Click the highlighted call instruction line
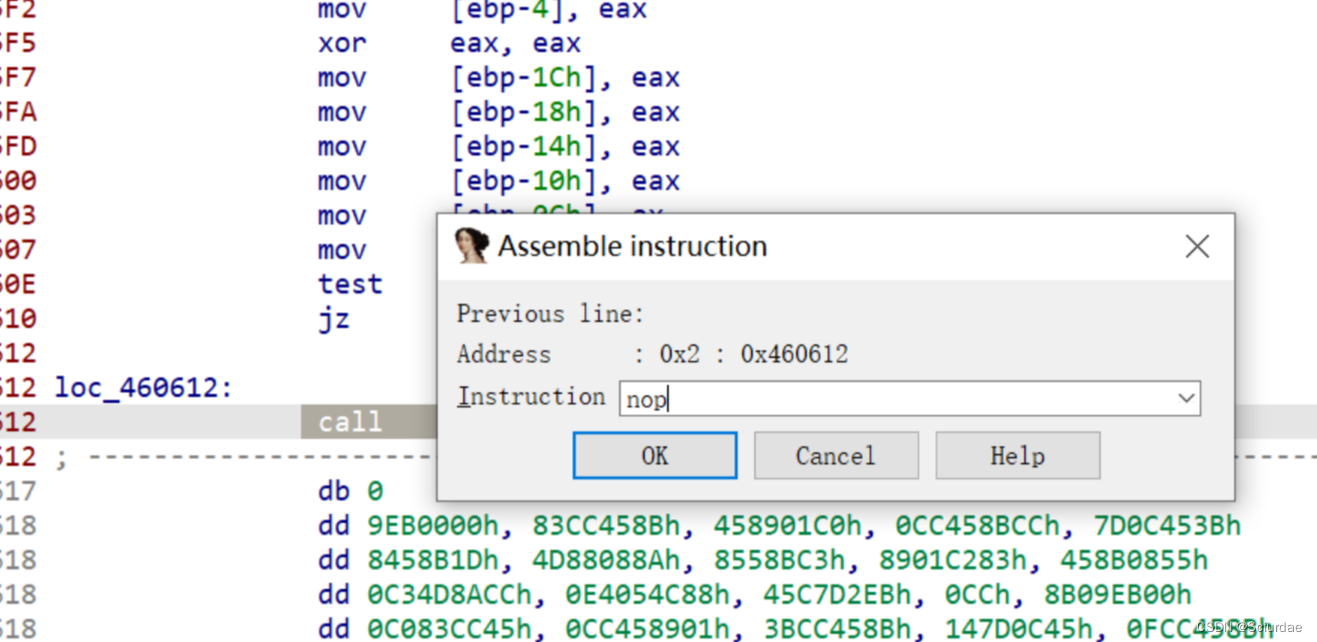This screenshot has height=642, width=1317. (x=350, y=421)
